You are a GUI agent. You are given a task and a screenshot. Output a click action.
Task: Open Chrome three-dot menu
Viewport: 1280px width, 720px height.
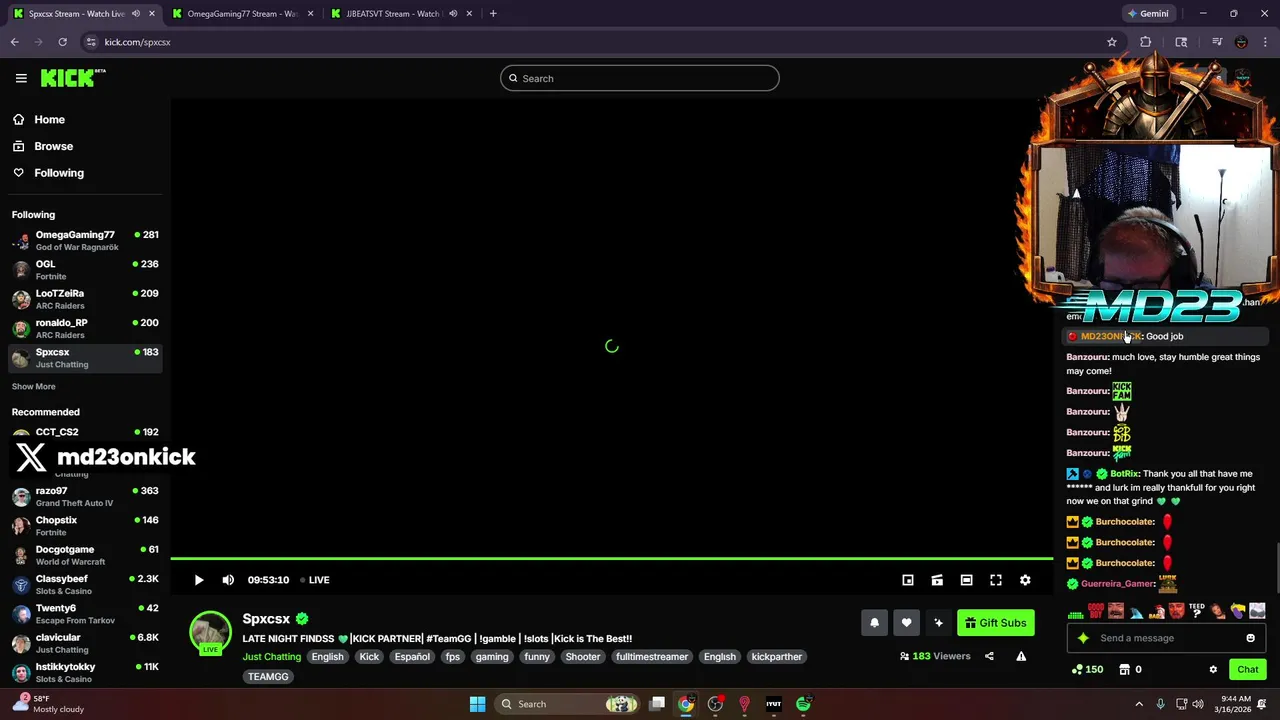(x=1266, y=42)
